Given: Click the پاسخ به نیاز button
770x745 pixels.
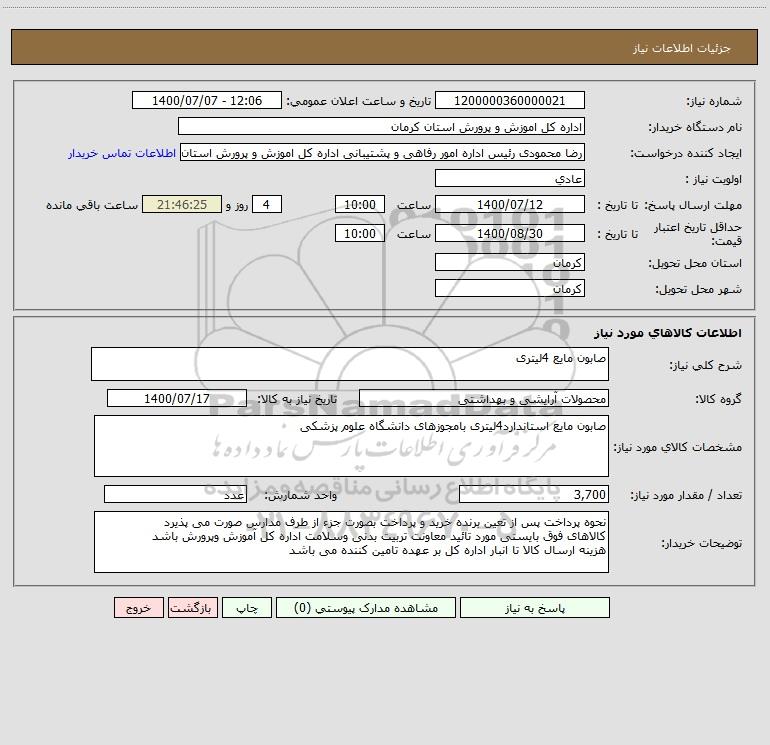Looking at the screenshot, I should pyautogui.click(x=534, y=608).
